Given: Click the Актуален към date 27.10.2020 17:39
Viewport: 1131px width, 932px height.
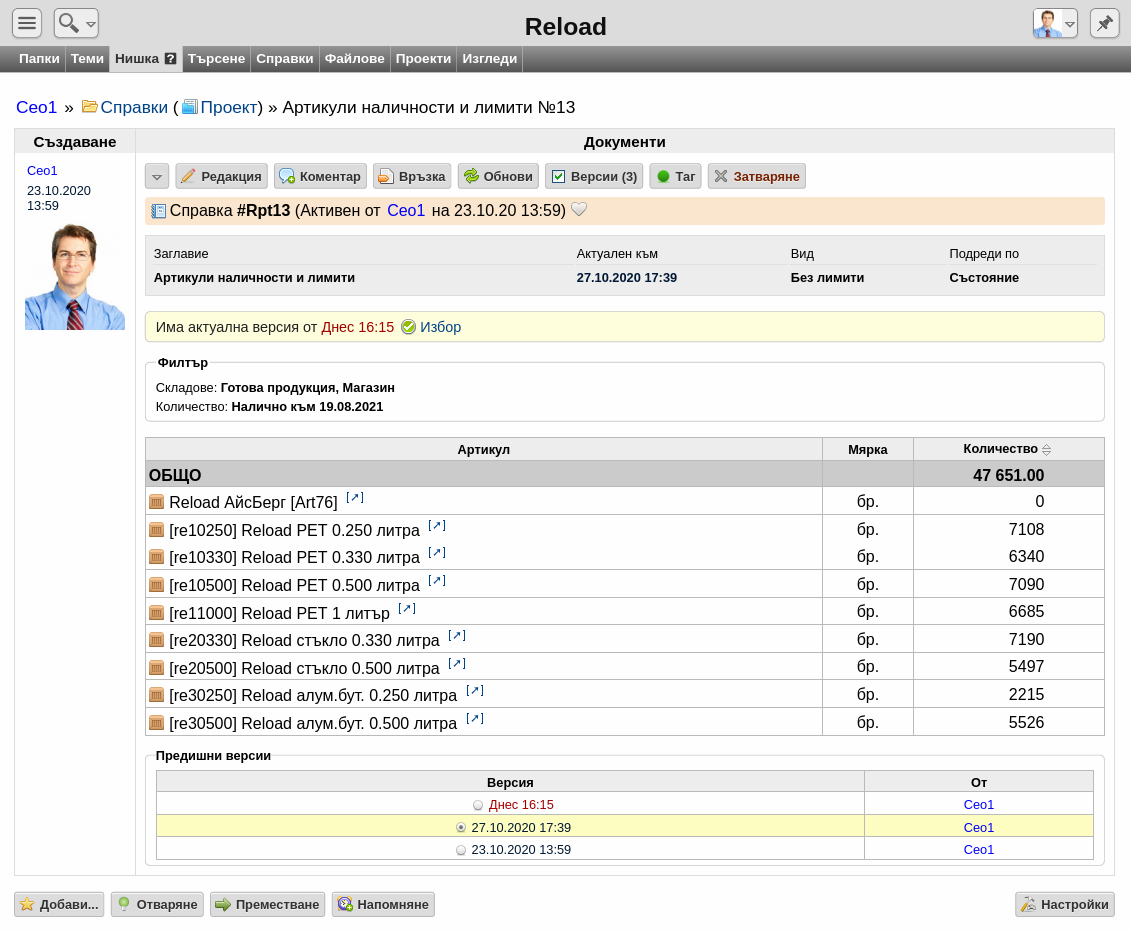Looking at the screenshot, I should [x=627, y=278].
